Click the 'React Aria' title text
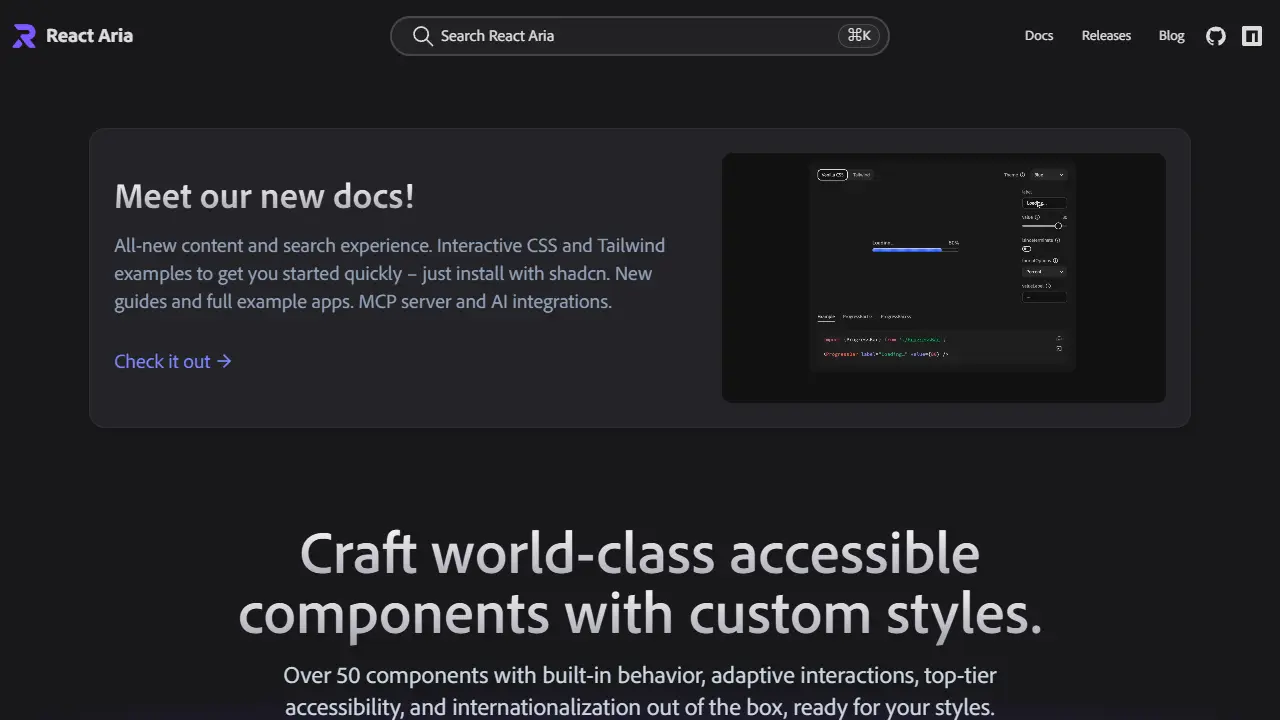1280x720 pixels. [x=89, y=36]
